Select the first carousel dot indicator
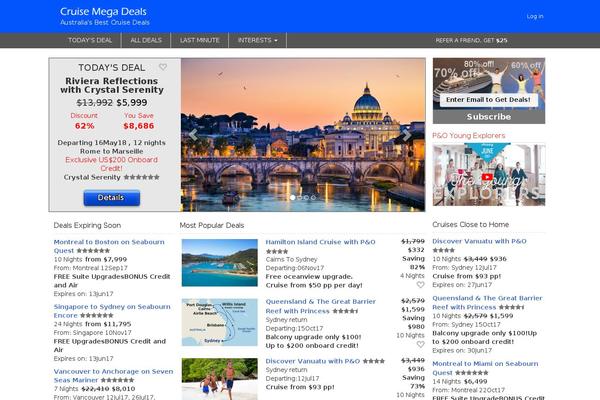This screenshot has width=600, height=400. pyautogui.click(x=293, y=198)
